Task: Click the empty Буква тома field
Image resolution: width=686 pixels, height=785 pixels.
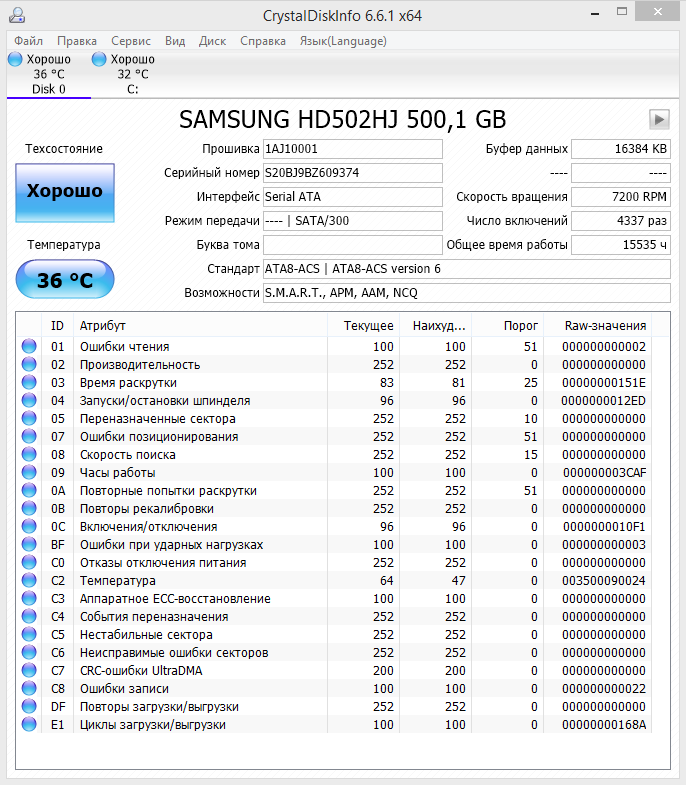Action: [x=353, y=245]
